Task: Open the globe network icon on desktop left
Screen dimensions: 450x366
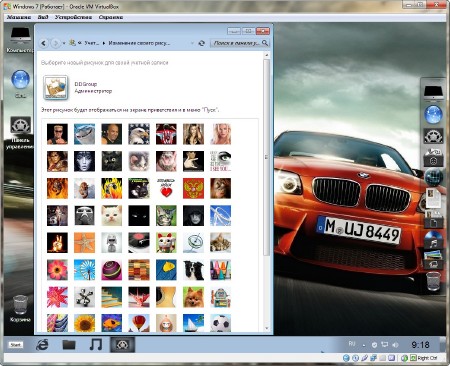Action: point(20,83)
